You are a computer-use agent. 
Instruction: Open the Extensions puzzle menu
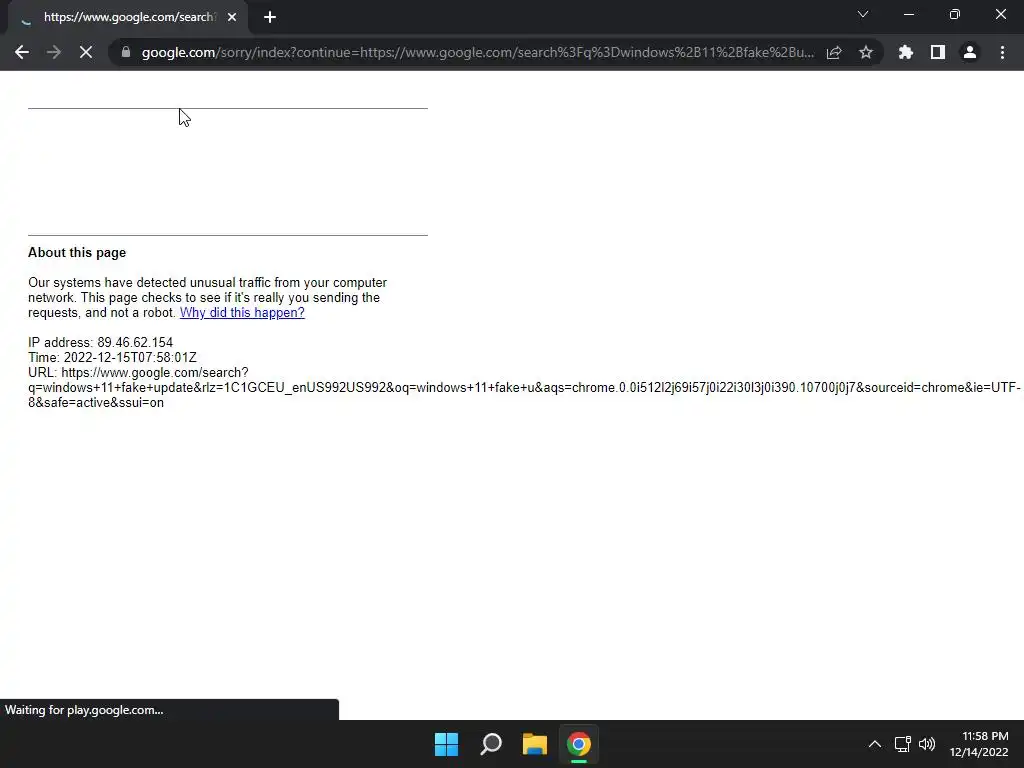click(906, 52)
